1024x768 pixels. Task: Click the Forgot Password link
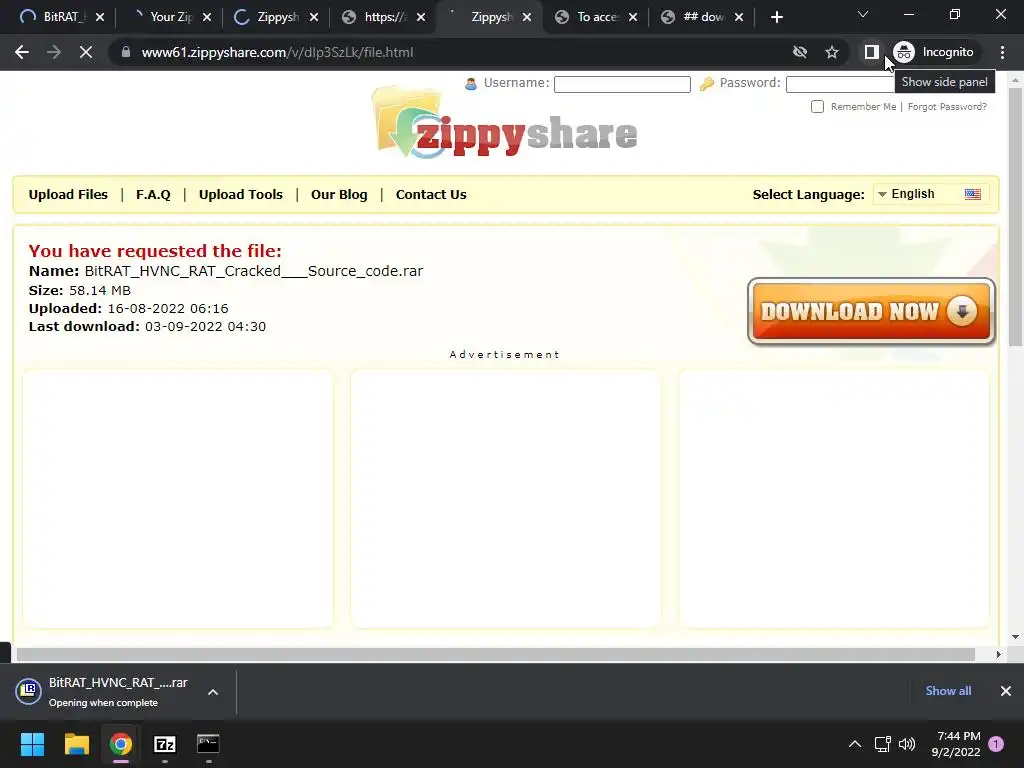coord(947,106)
